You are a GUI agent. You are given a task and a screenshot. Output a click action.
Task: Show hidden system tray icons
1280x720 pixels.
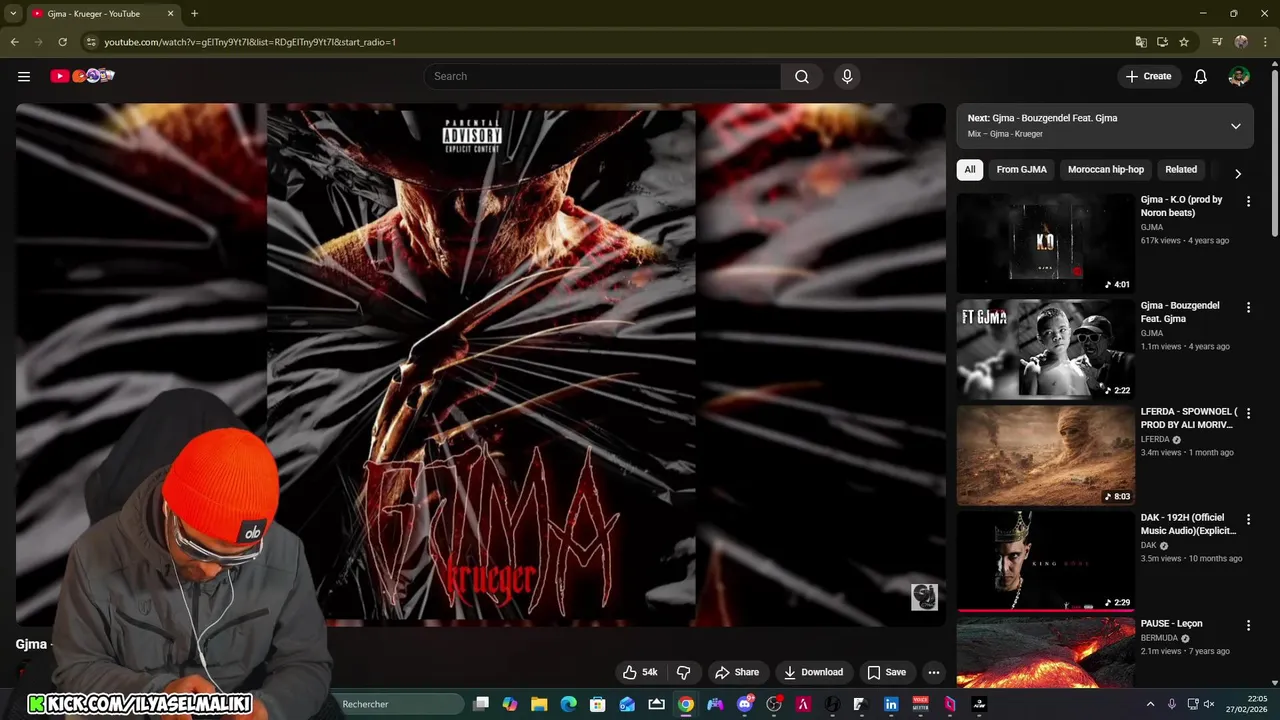1150,704
